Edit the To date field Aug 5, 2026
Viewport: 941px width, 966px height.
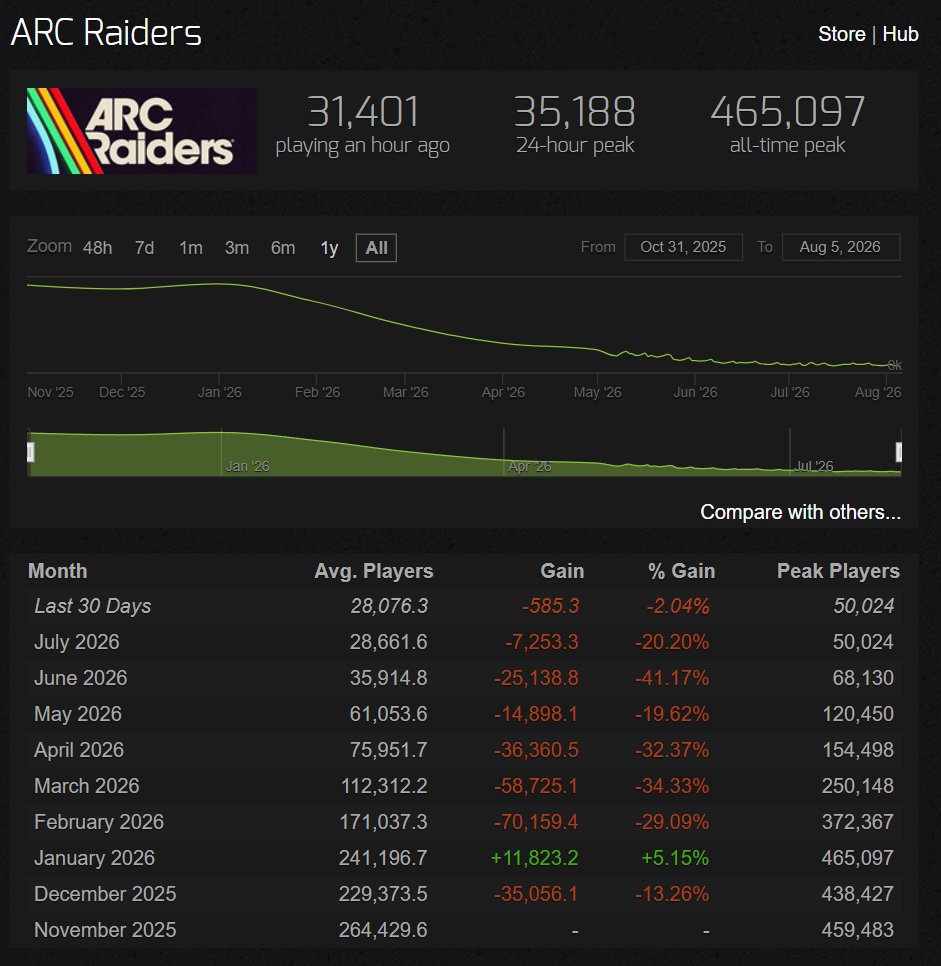[x=841, y=247]
